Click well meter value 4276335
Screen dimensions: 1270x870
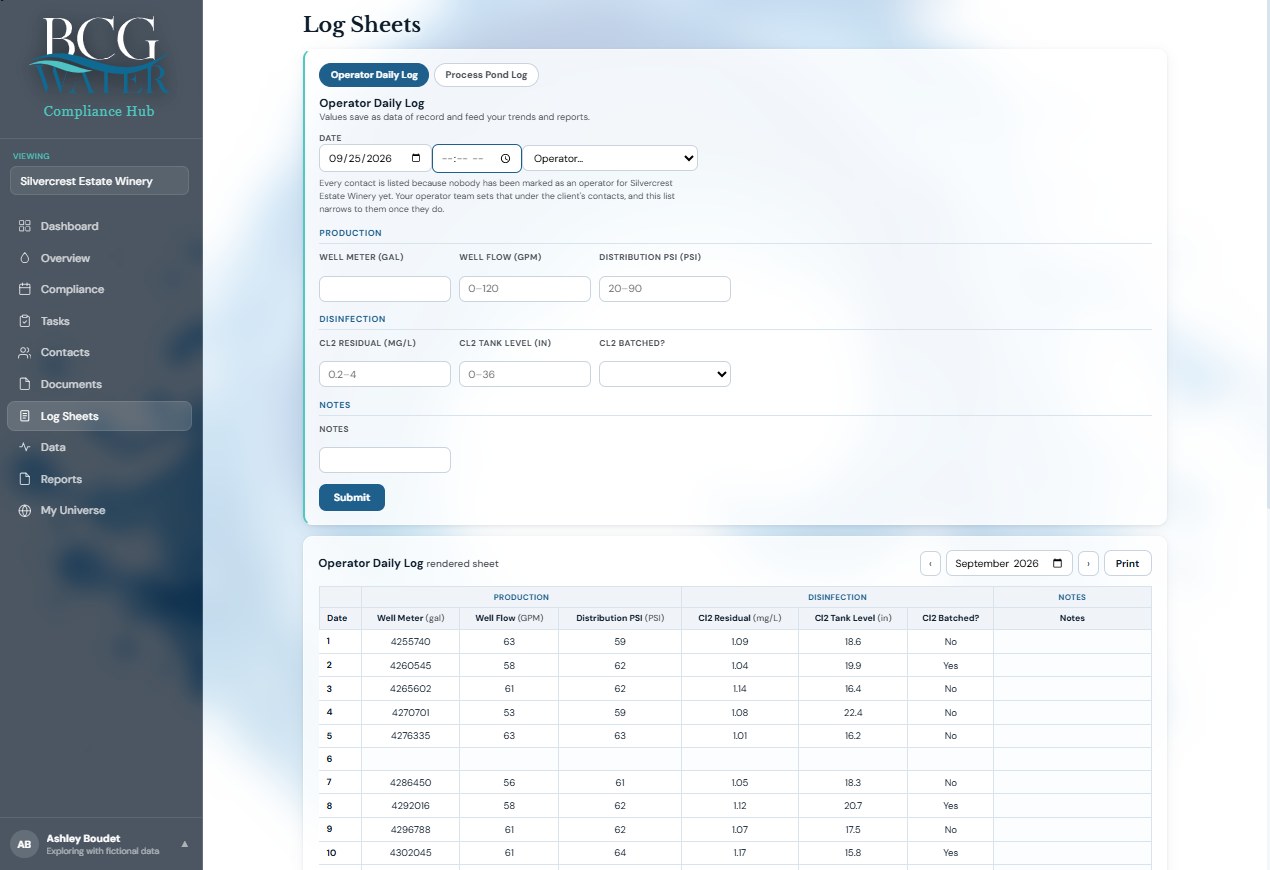[411, 736]
